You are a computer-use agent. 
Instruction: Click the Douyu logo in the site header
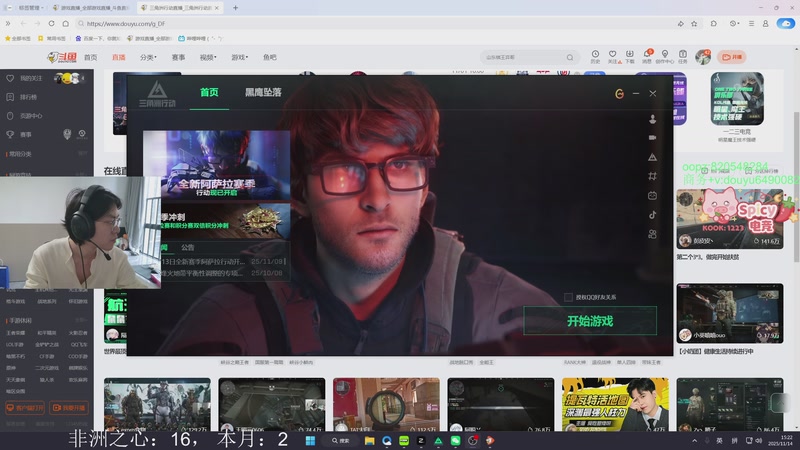(x=62, y=57)
